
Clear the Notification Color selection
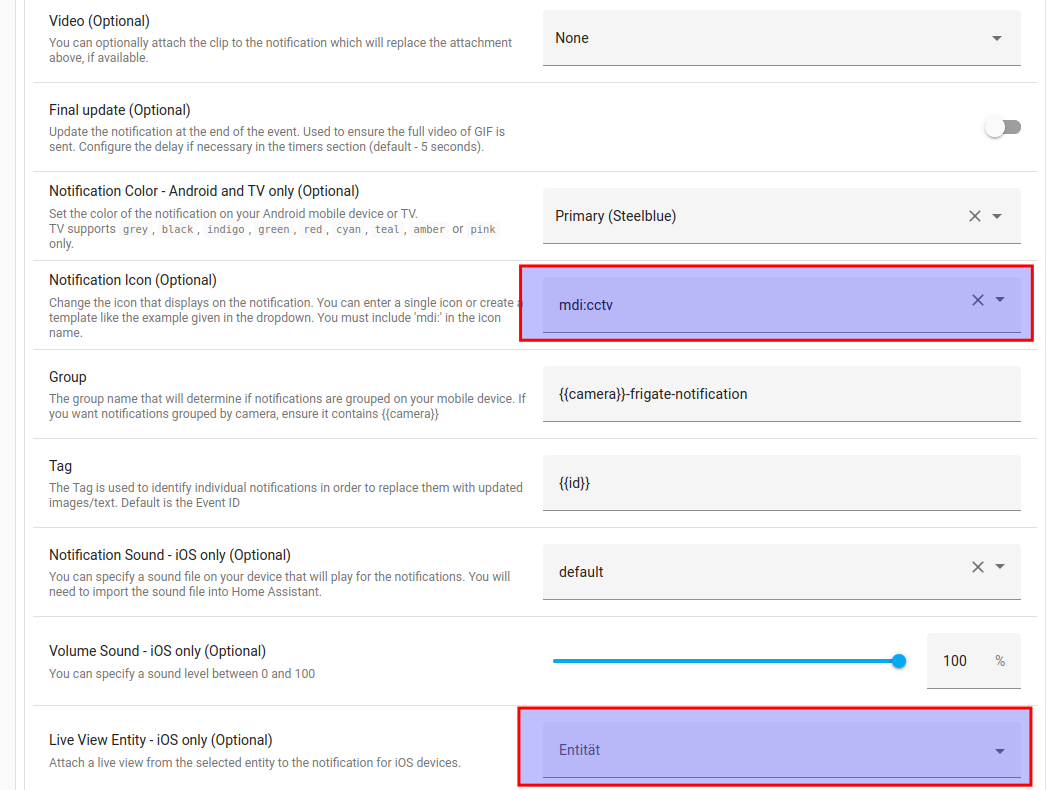coord(975,216)
